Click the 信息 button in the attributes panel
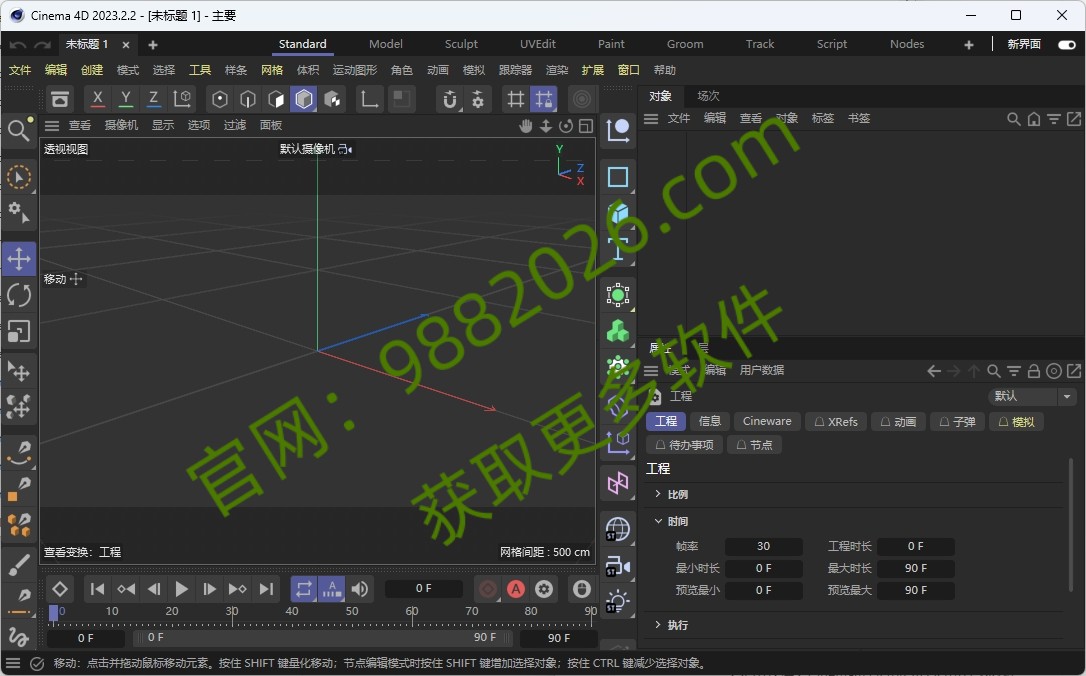The width and height of the screenshot is (1086, 676). [710, 421]
